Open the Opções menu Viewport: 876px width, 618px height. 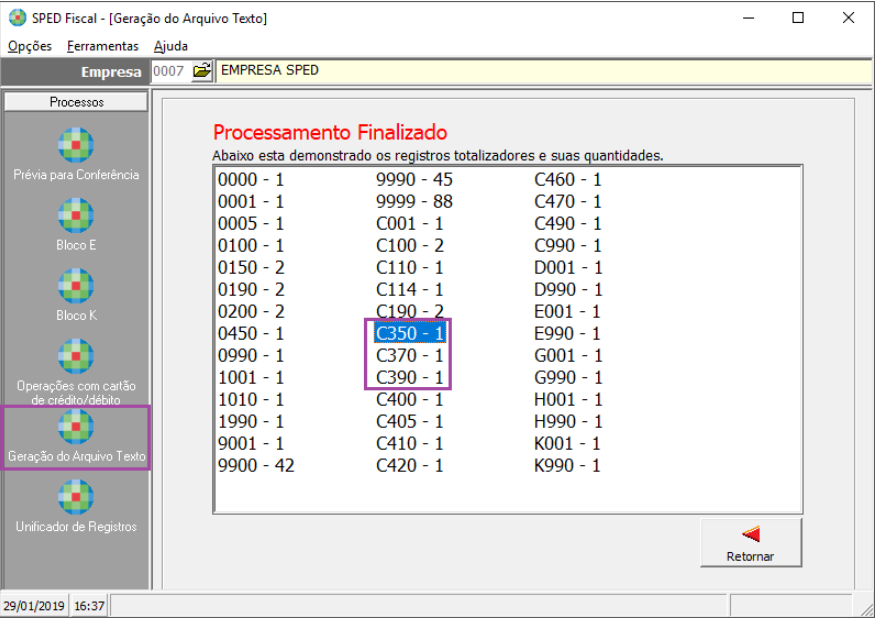[x=29, y=46]
